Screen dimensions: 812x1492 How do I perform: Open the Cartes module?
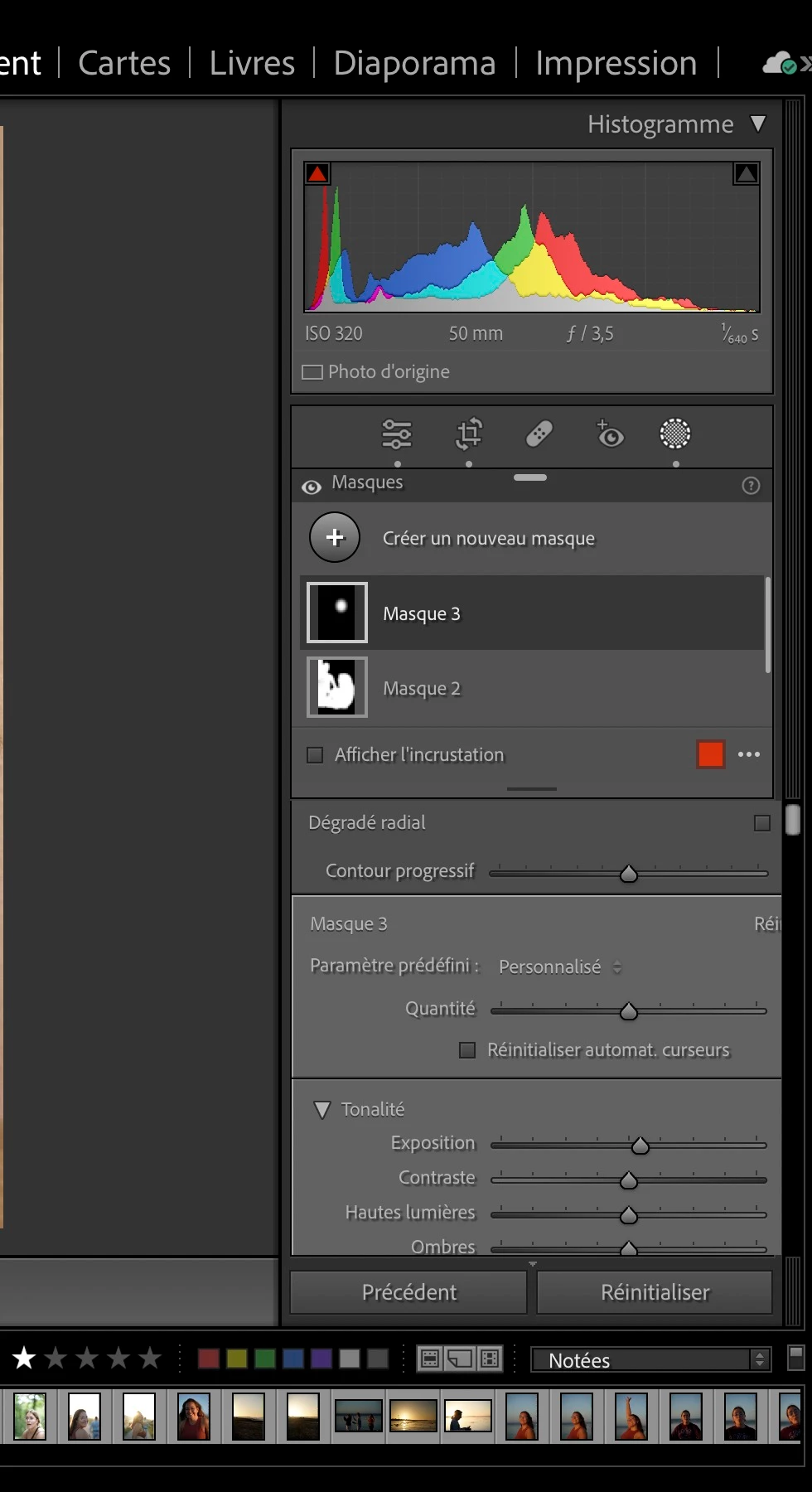coord(124,63)
